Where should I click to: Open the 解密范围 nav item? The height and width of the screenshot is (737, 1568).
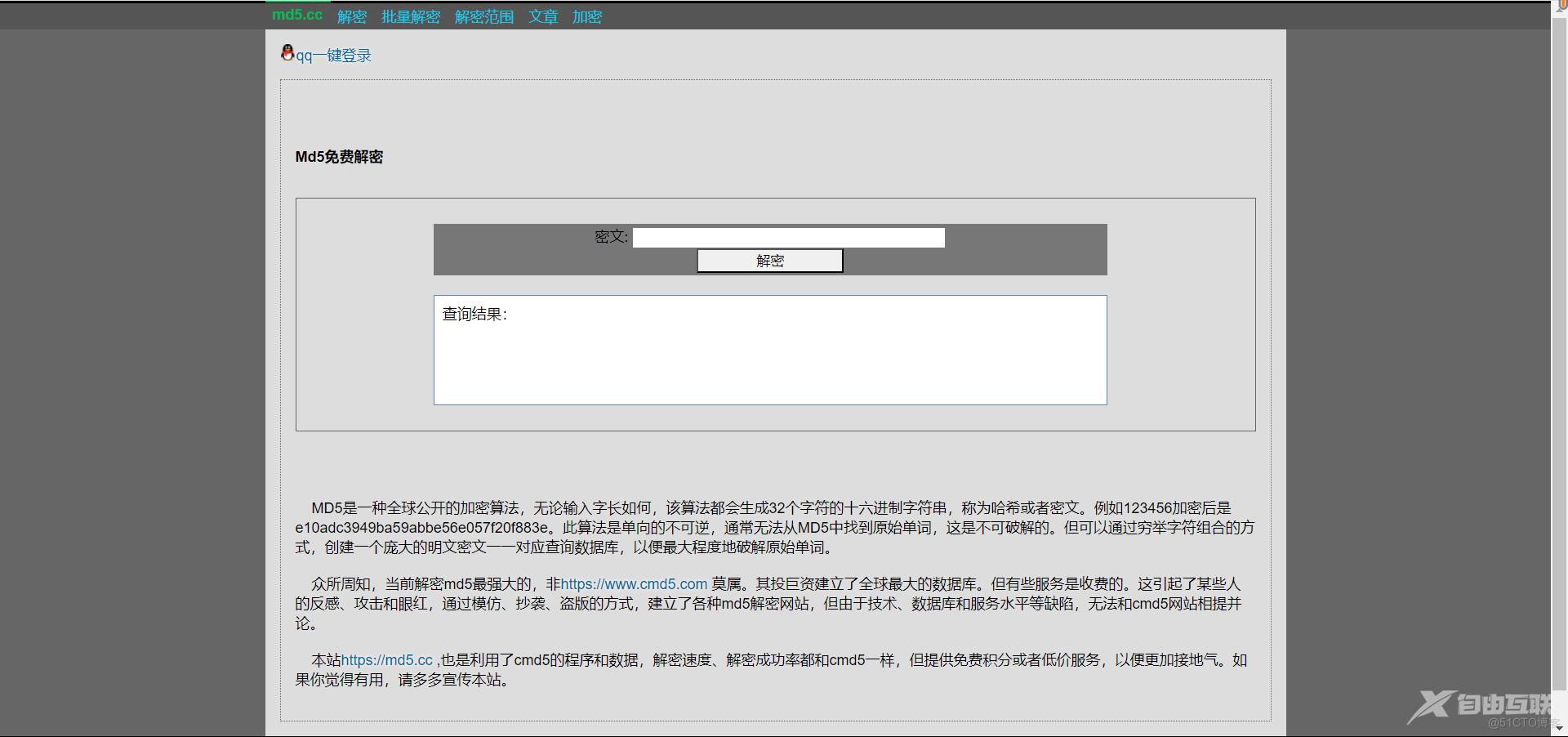484,16
